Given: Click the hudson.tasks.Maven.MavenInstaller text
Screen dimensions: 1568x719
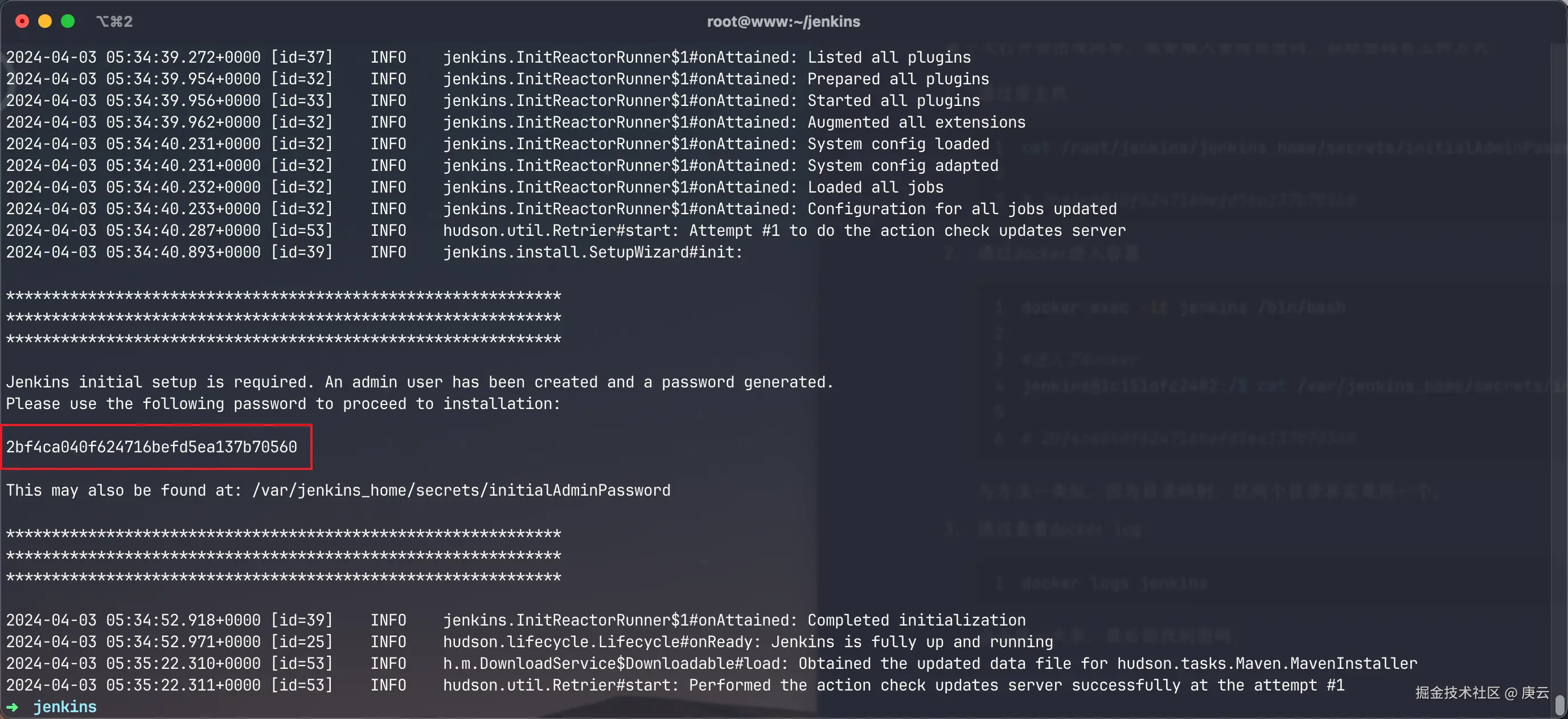Looking at the screenshot, I should (1267, 663).
